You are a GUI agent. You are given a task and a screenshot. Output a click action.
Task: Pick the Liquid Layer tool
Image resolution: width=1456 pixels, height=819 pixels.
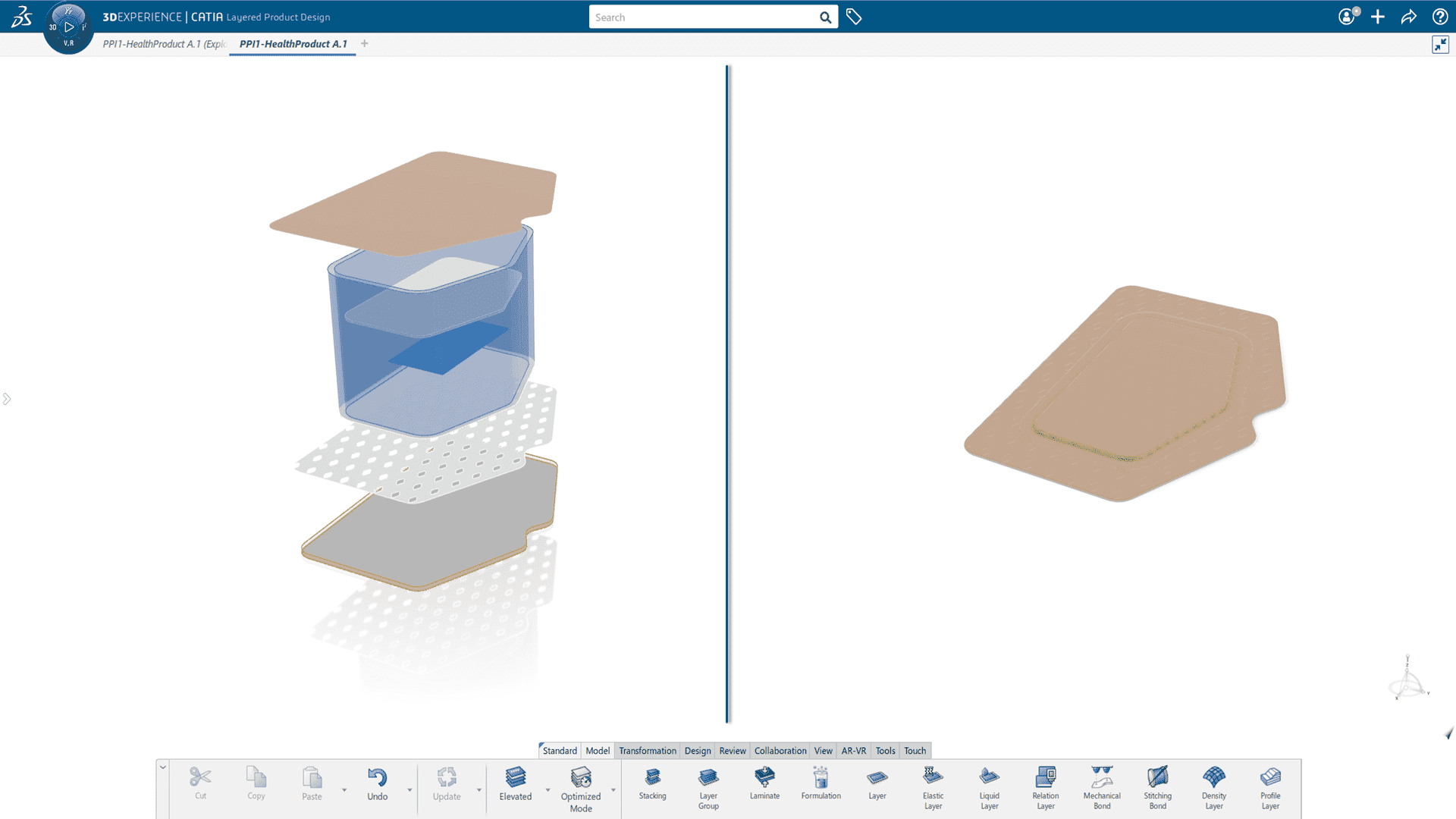click(x=989, y=789)
